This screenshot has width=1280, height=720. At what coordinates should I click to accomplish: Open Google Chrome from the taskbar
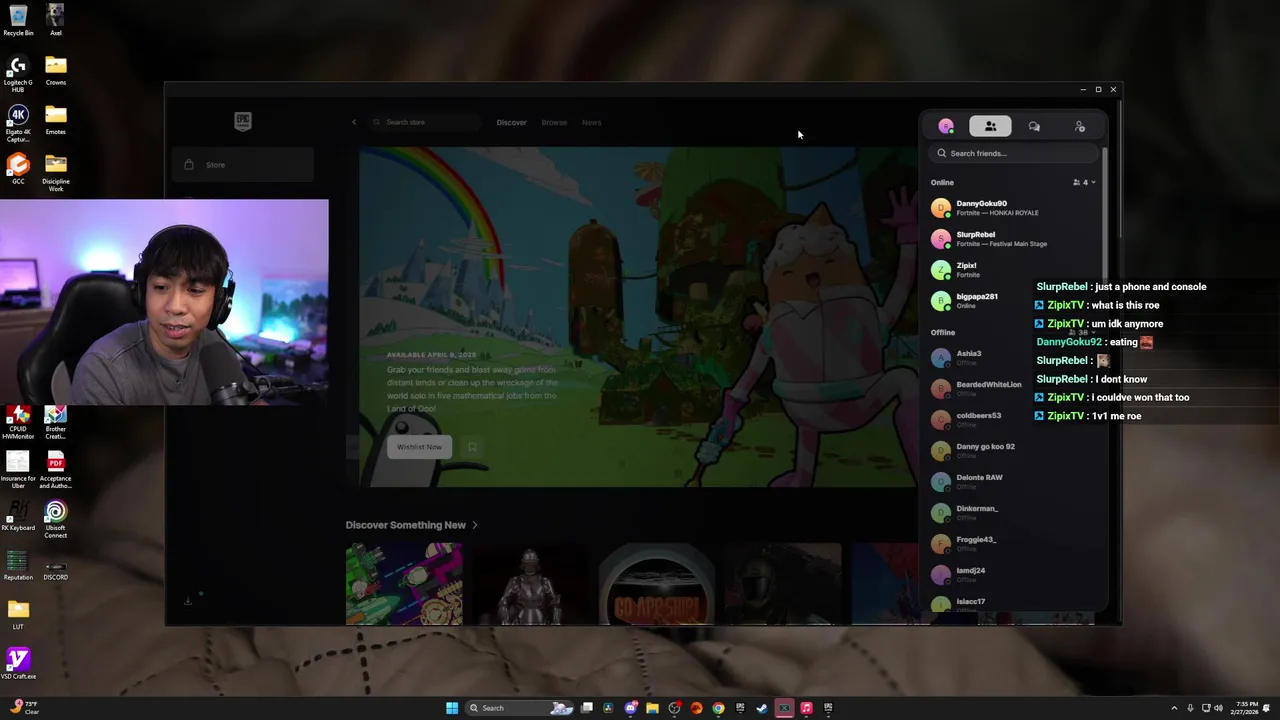(x=718, y=708)
